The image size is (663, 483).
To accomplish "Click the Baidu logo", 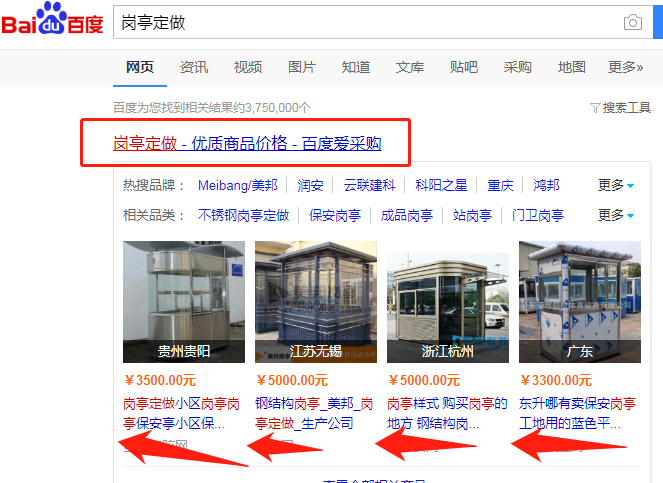I will tap(52, 19).
